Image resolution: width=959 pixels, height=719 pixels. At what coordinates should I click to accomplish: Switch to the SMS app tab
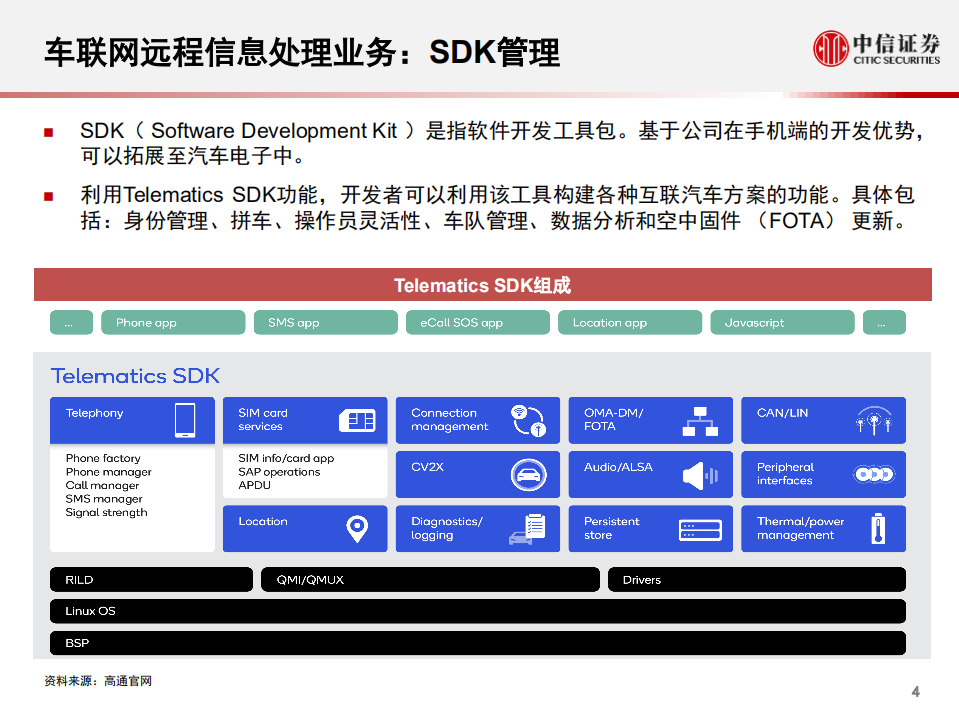tap(325, 322)
